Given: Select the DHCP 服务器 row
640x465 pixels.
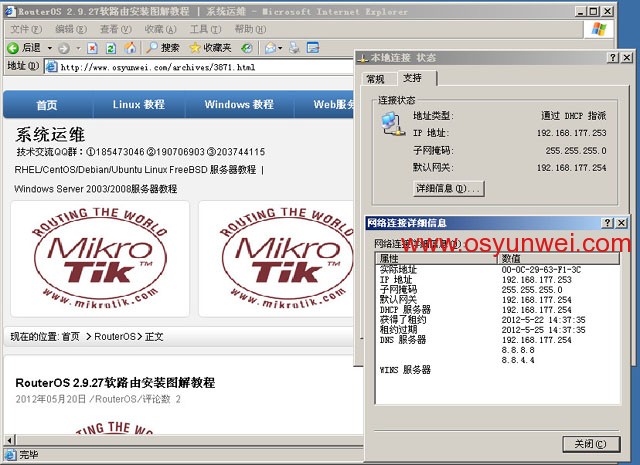Looking at the screenshot, I should pos(497,309).
